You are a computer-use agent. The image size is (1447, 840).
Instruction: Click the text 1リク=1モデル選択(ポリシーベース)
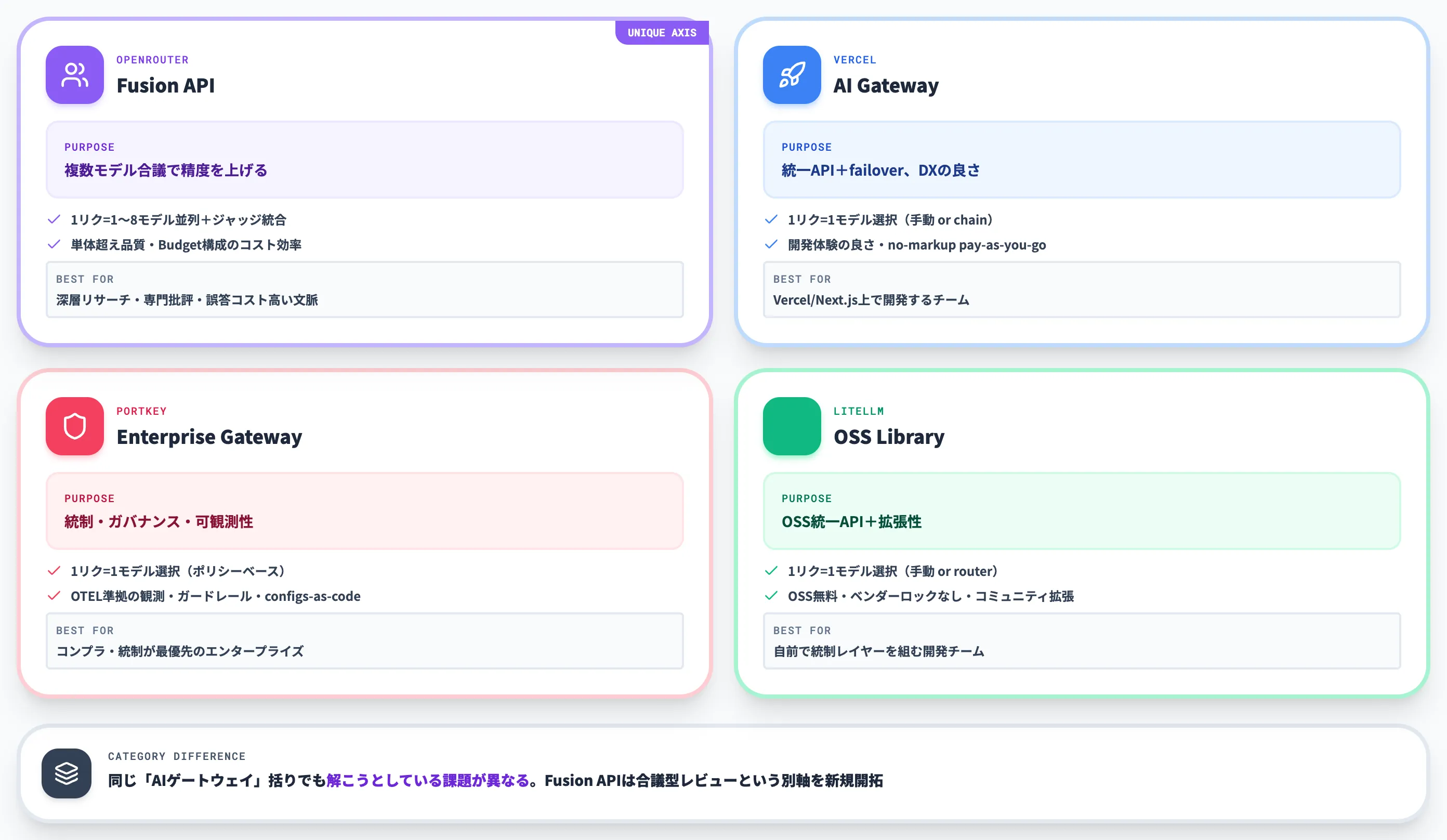point(178,571)
